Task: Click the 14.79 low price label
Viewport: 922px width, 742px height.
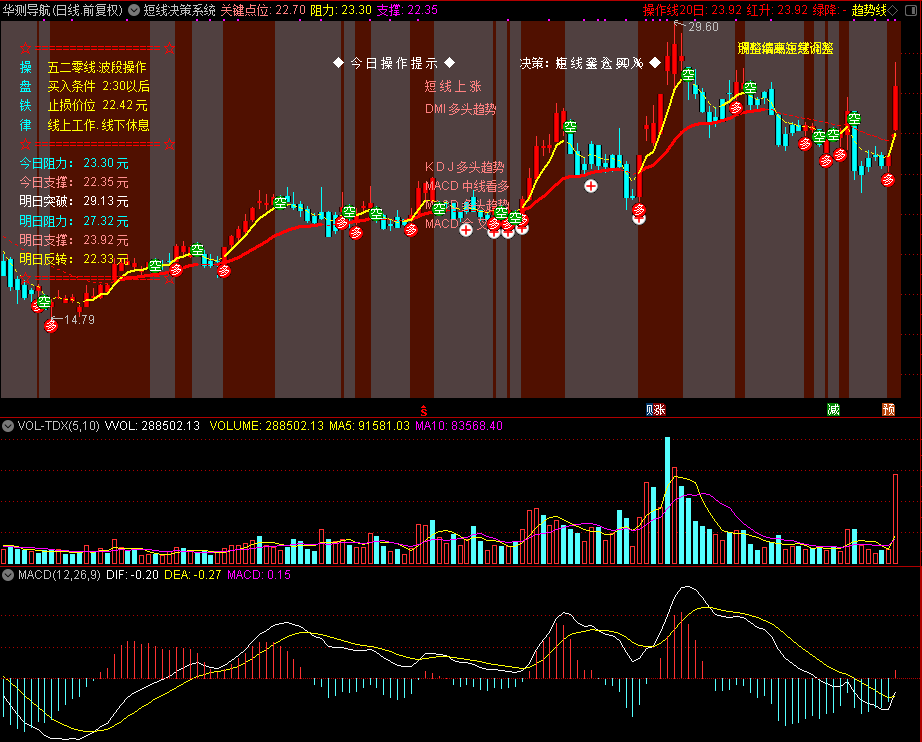Action: (x=79, y=319)
